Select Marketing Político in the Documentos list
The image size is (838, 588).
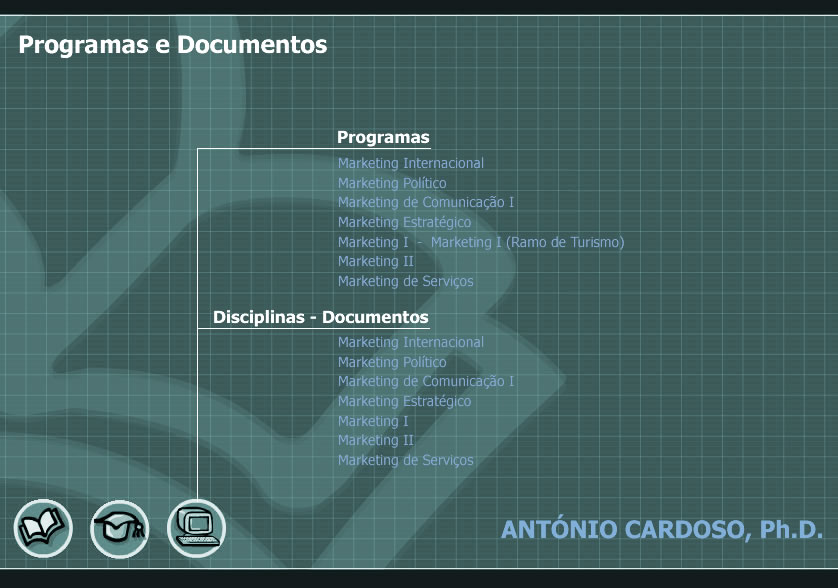[392, 362]
